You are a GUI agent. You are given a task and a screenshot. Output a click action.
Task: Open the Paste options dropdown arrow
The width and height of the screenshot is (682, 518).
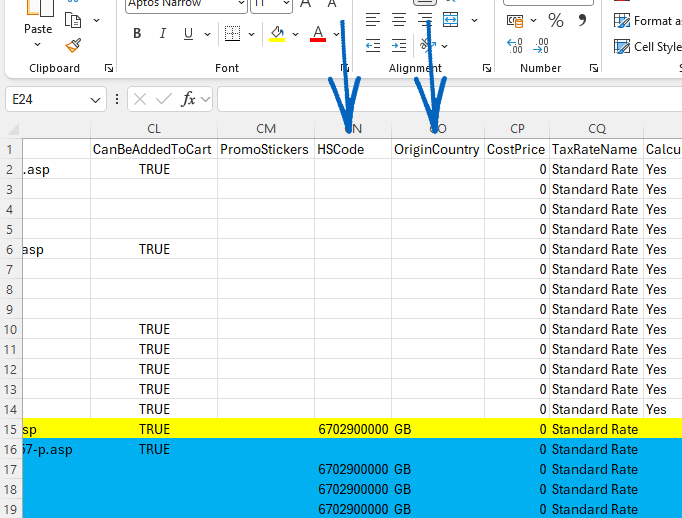(38, 44)
